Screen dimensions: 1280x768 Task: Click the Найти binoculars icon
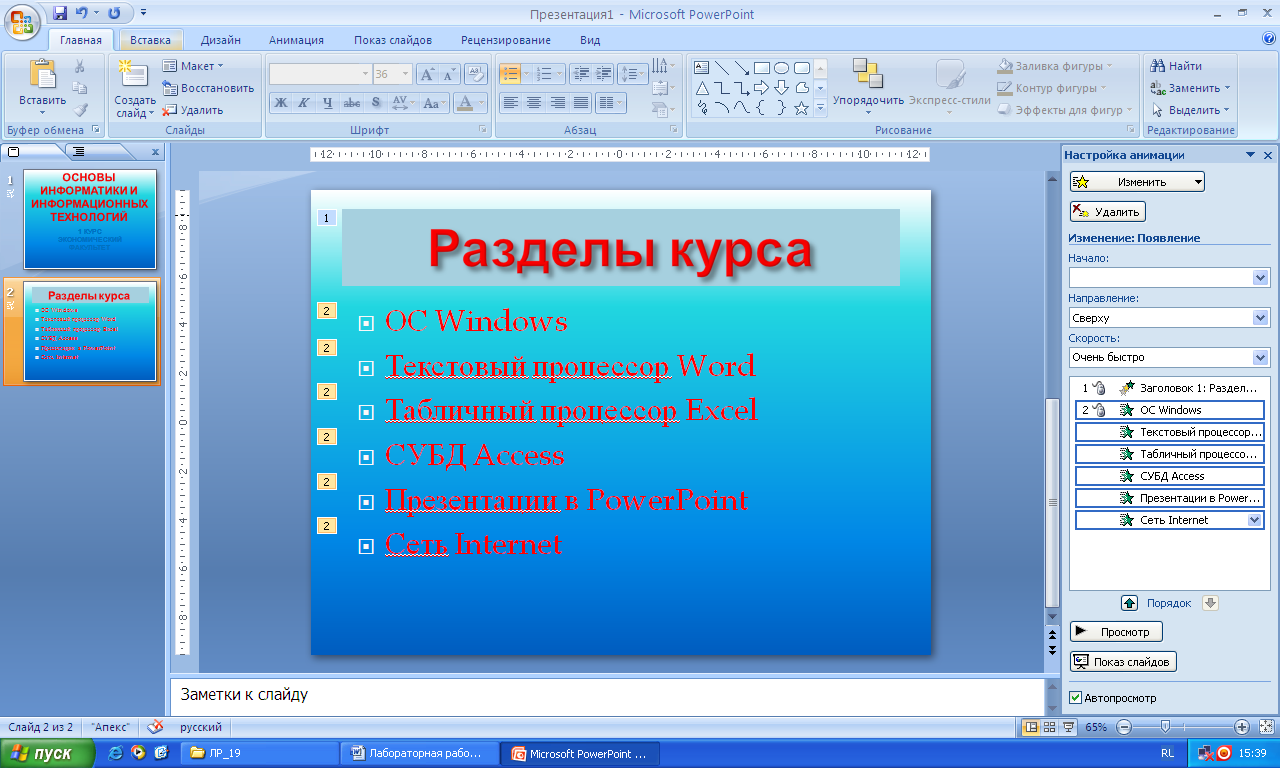(x=1159, y=66)
